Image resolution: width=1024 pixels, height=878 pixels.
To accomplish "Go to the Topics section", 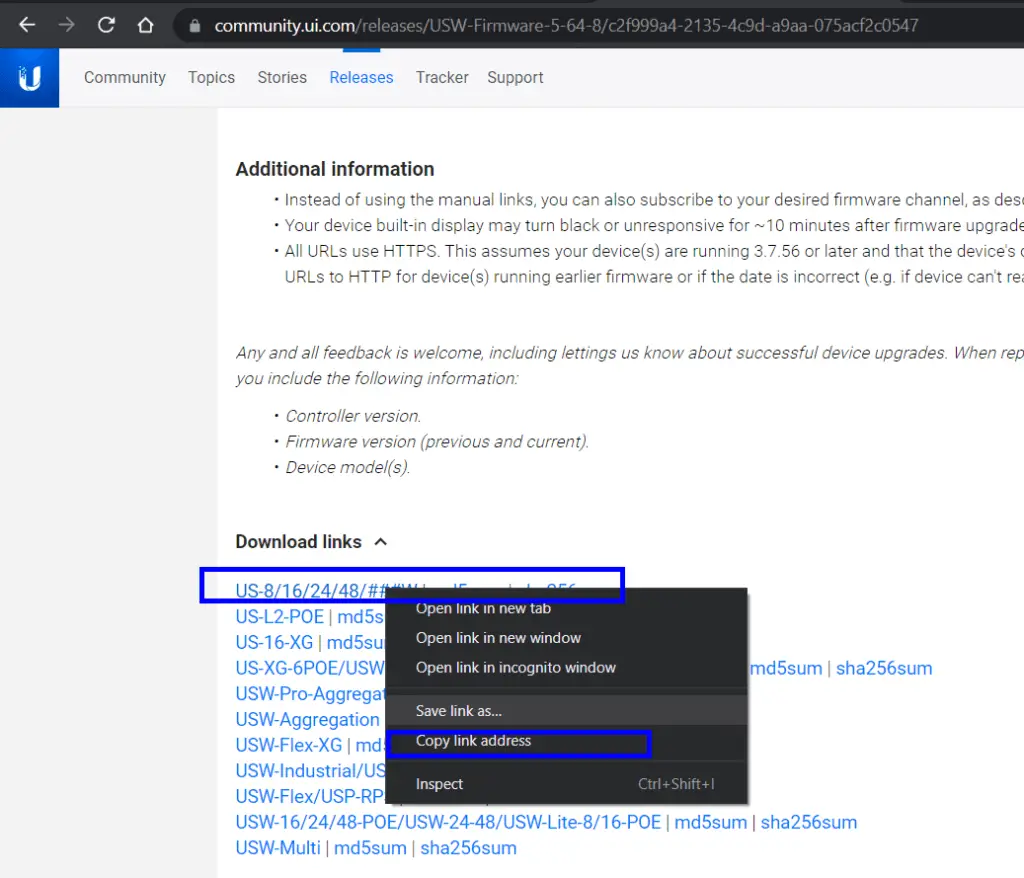I will (x=211, y=77).
